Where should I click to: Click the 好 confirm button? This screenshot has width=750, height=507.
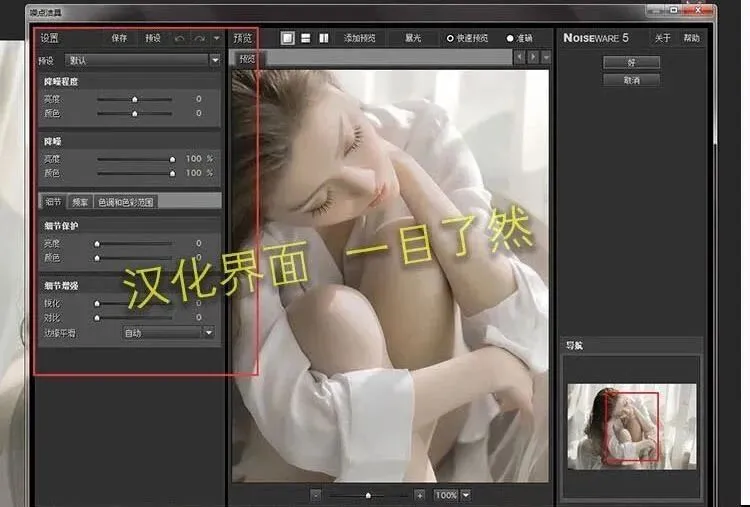pyautogui.click(x=631, y=63)
